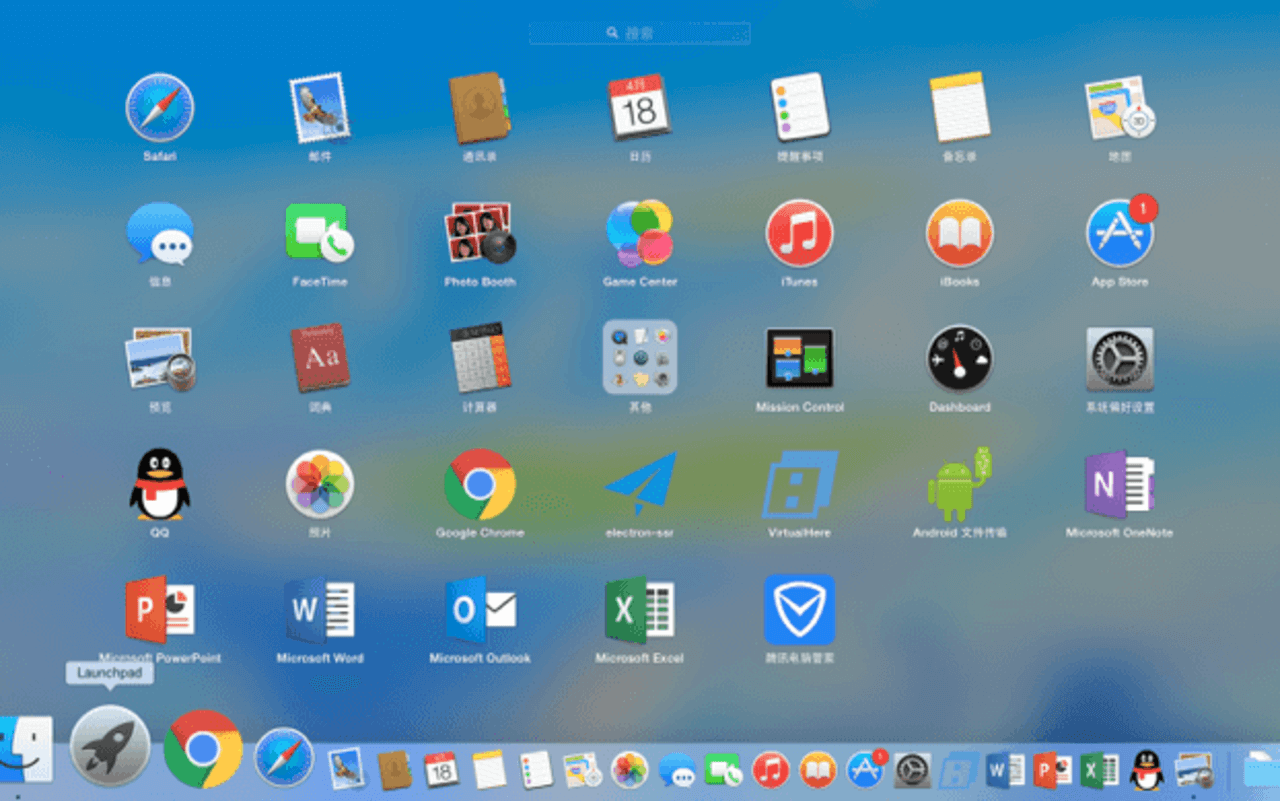Image resolution: width=1280 pixels, height=801 pixels.
Task: Focus the Launchpad search (搜索) field
Action: (640, 33)
